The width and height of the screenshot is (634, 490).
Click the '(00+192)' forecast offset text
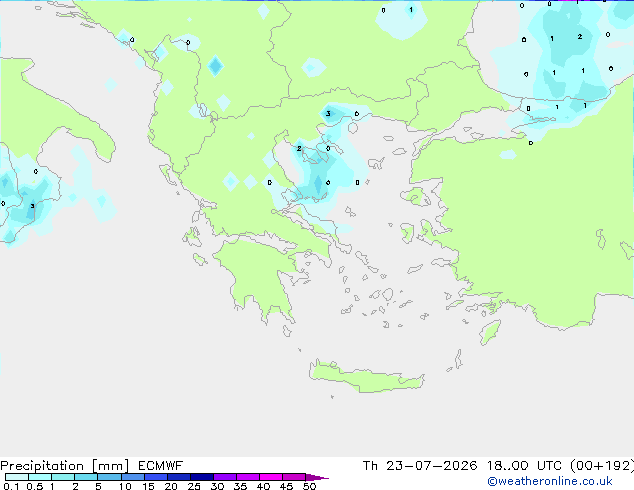[x=602, y=466]
